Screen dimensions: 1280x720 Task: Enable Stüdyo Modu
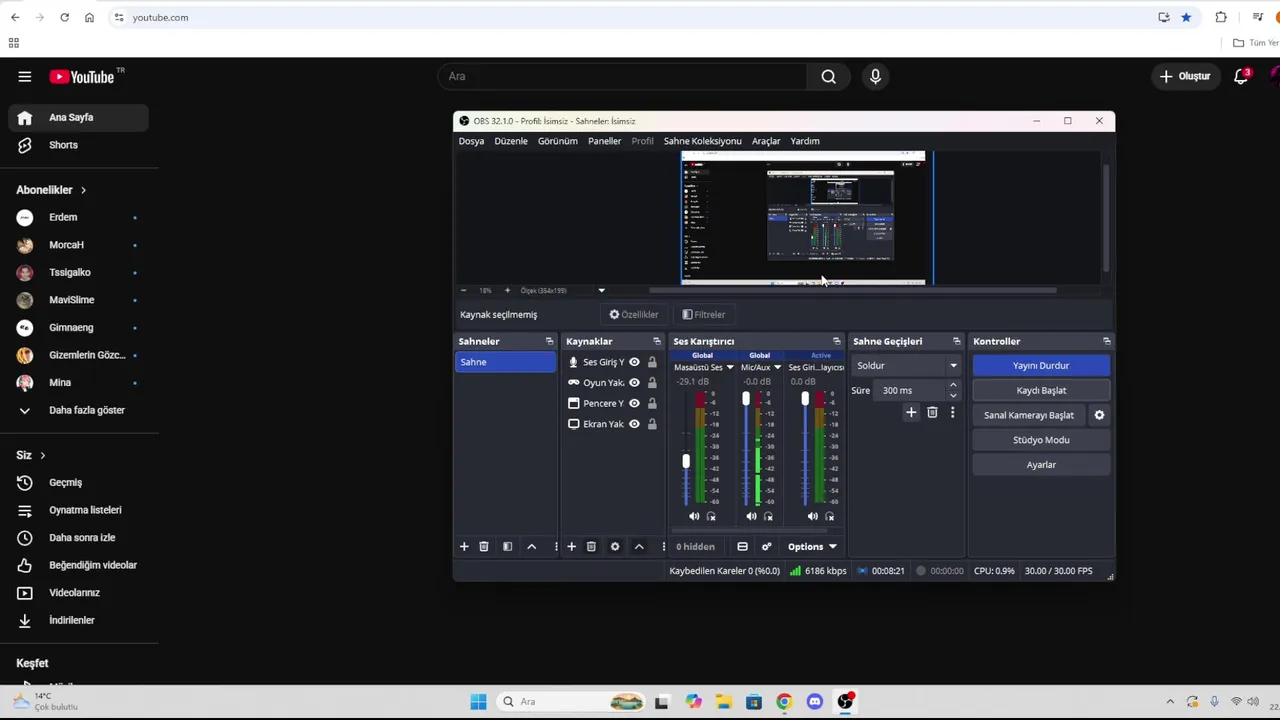click(1041, 440)
